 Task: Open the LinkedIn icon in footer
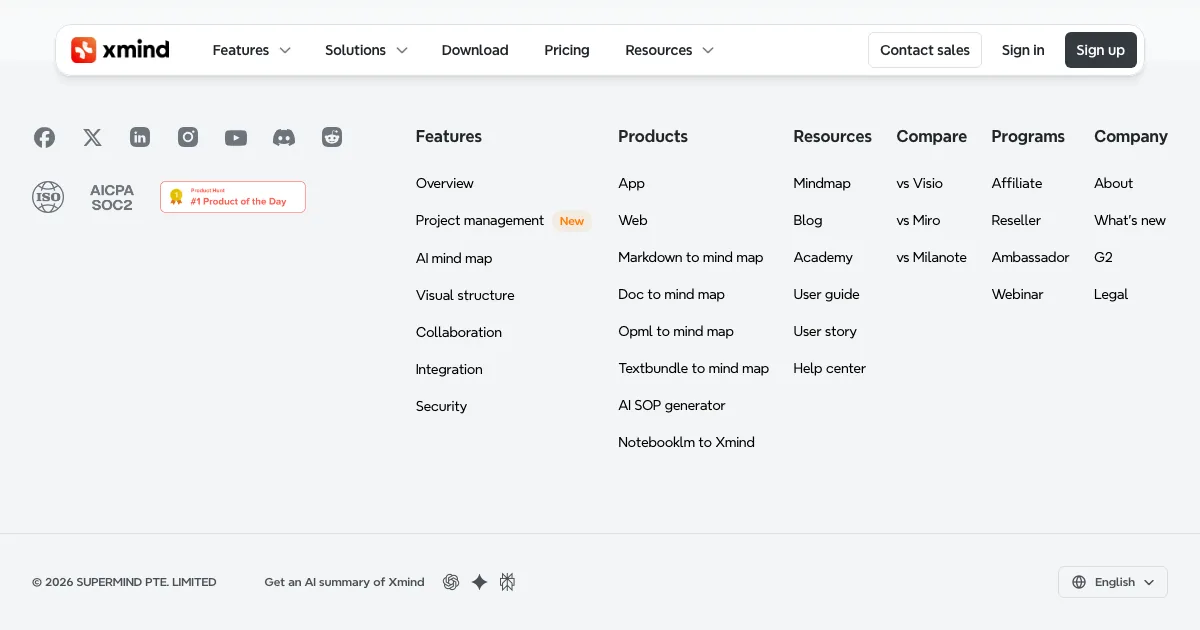(140, 137)
